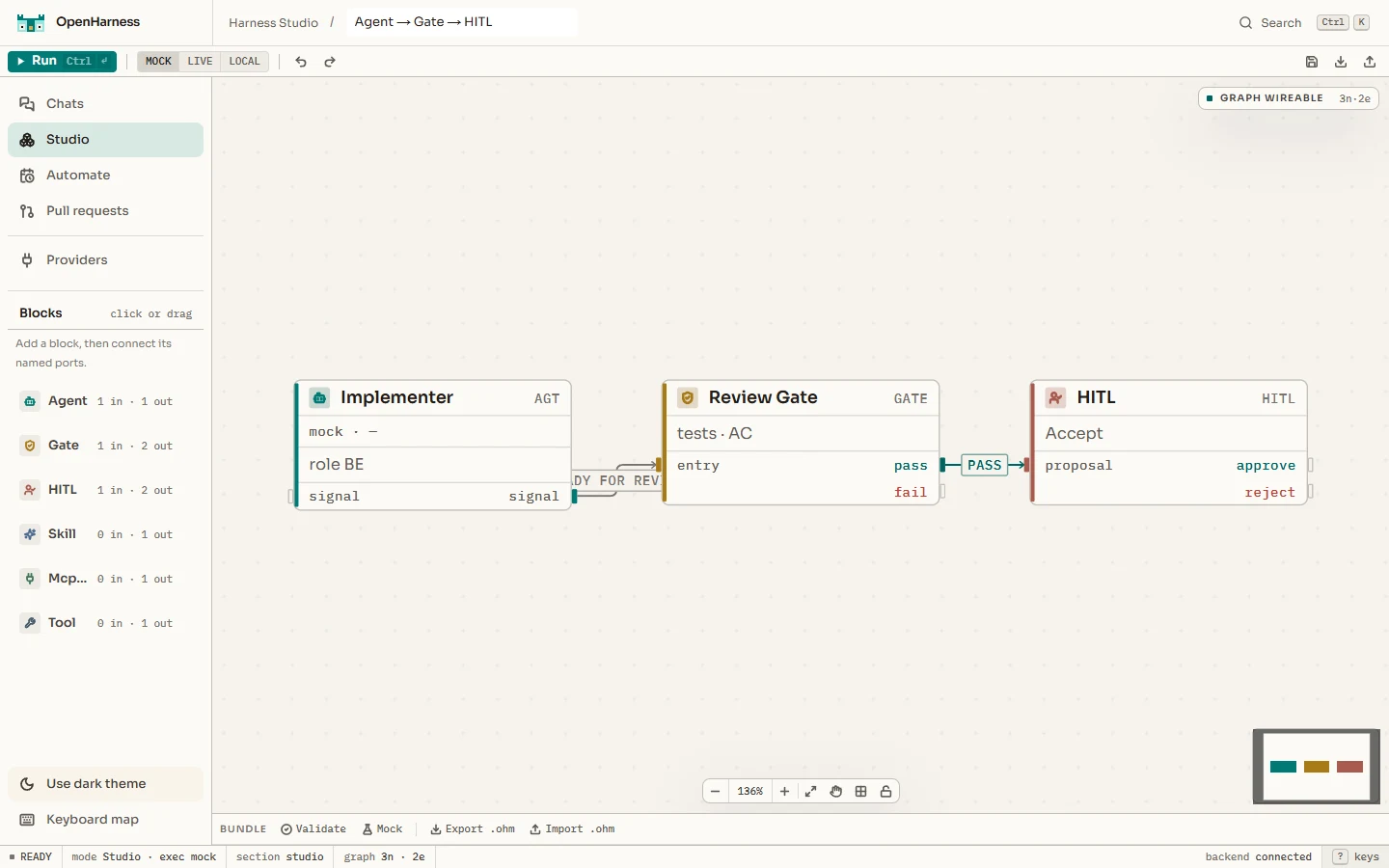This screenshot has width=1389, height=868.
Task: Click the OpenHarness logo
Action: (x=31, y=22)
